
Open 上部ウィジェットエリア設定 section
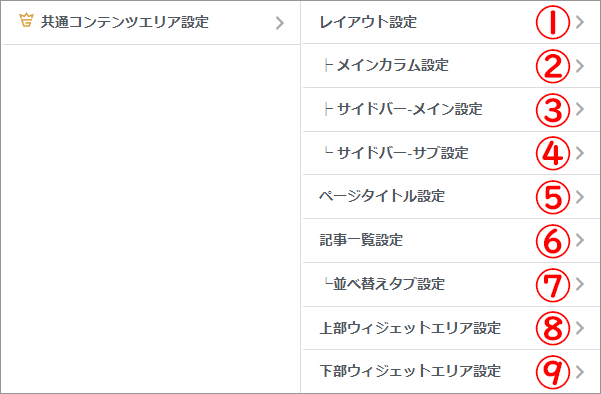point(451,328)
